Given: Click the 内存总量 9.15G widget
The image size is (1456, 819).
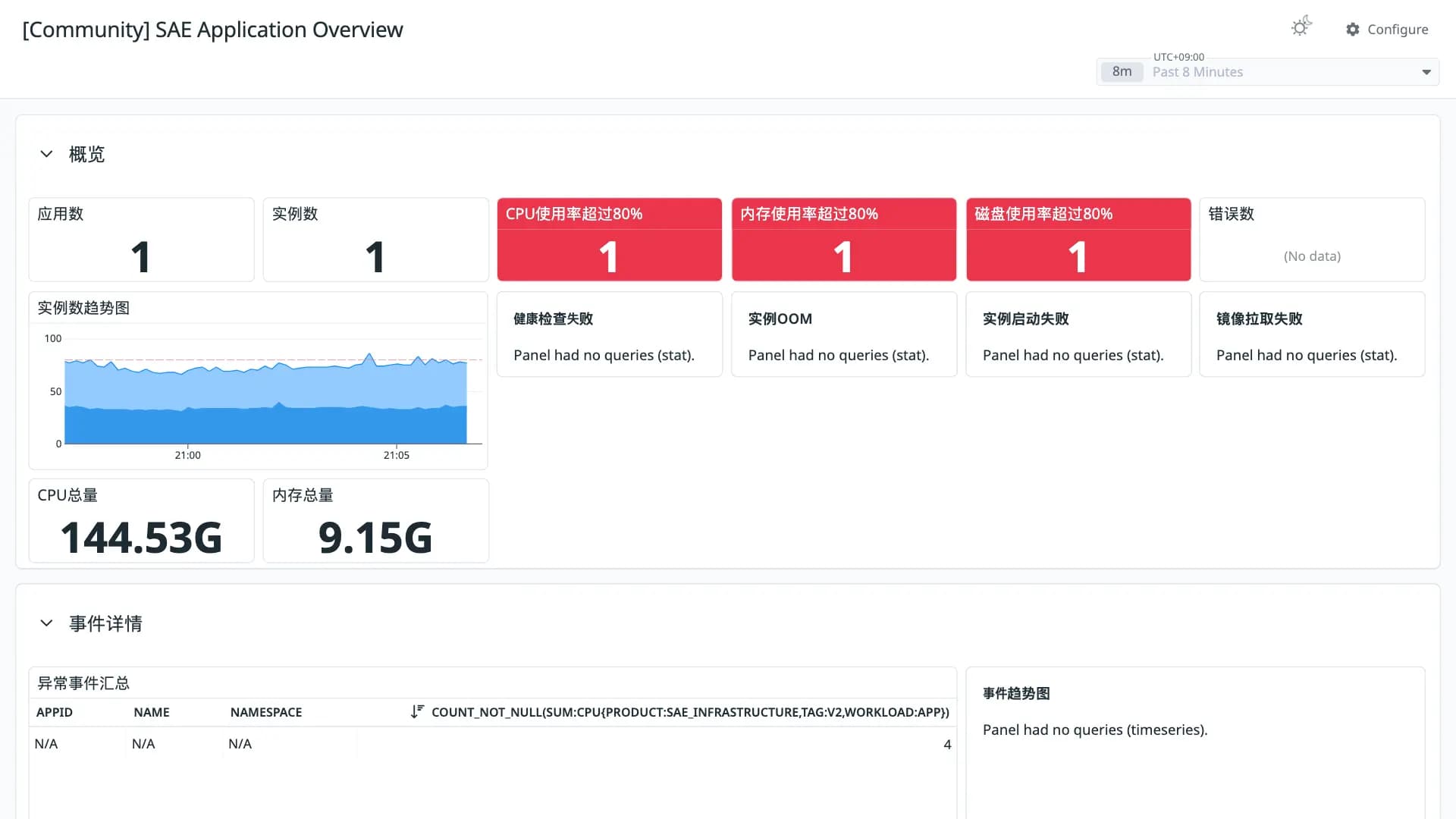Looking at the screenshot, I should pos(376,521).
